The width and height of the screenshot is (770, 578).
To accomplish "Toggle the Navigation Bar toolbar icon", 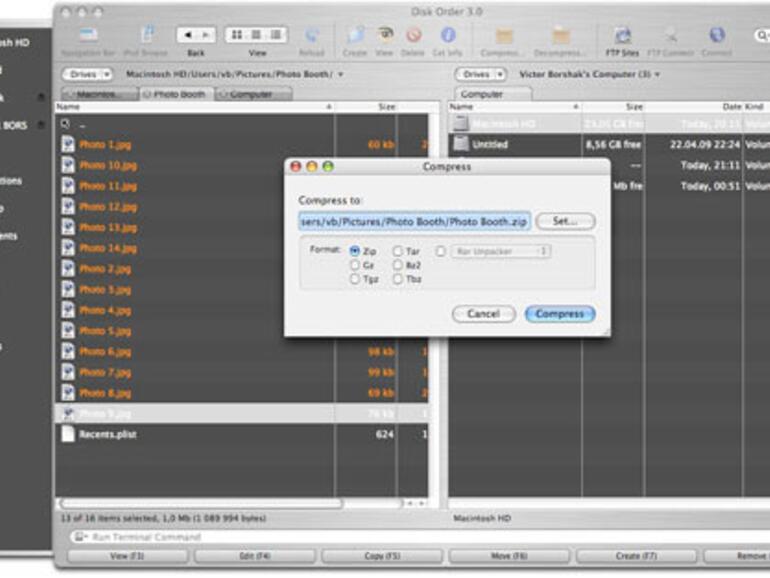I will coord(88,35).
